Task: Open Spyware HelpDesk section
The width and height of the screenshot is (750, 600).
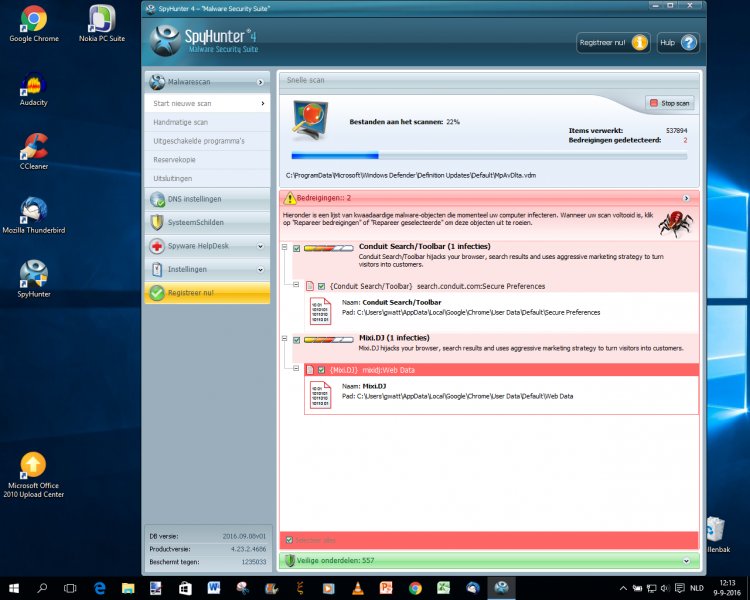Action: (206, 246)
